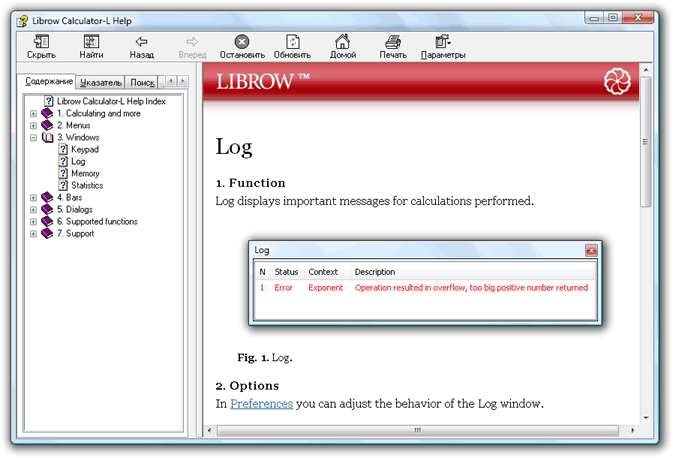Click the '7. Support' book icon
The width and height of the screenshot is (673, 458).
pyautogui.click(x=47, y=234)
